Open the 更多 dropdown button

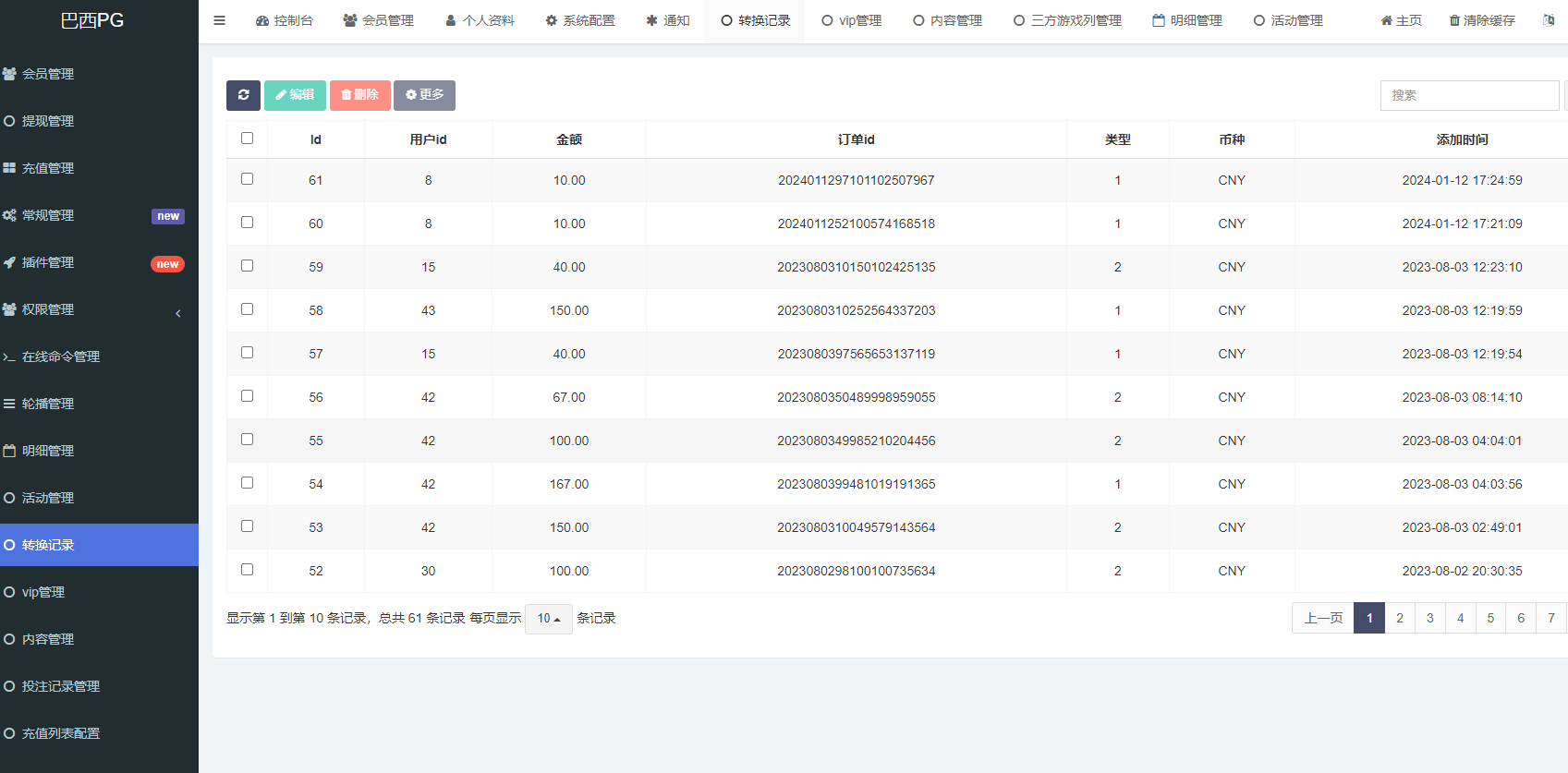pos(424,95)
